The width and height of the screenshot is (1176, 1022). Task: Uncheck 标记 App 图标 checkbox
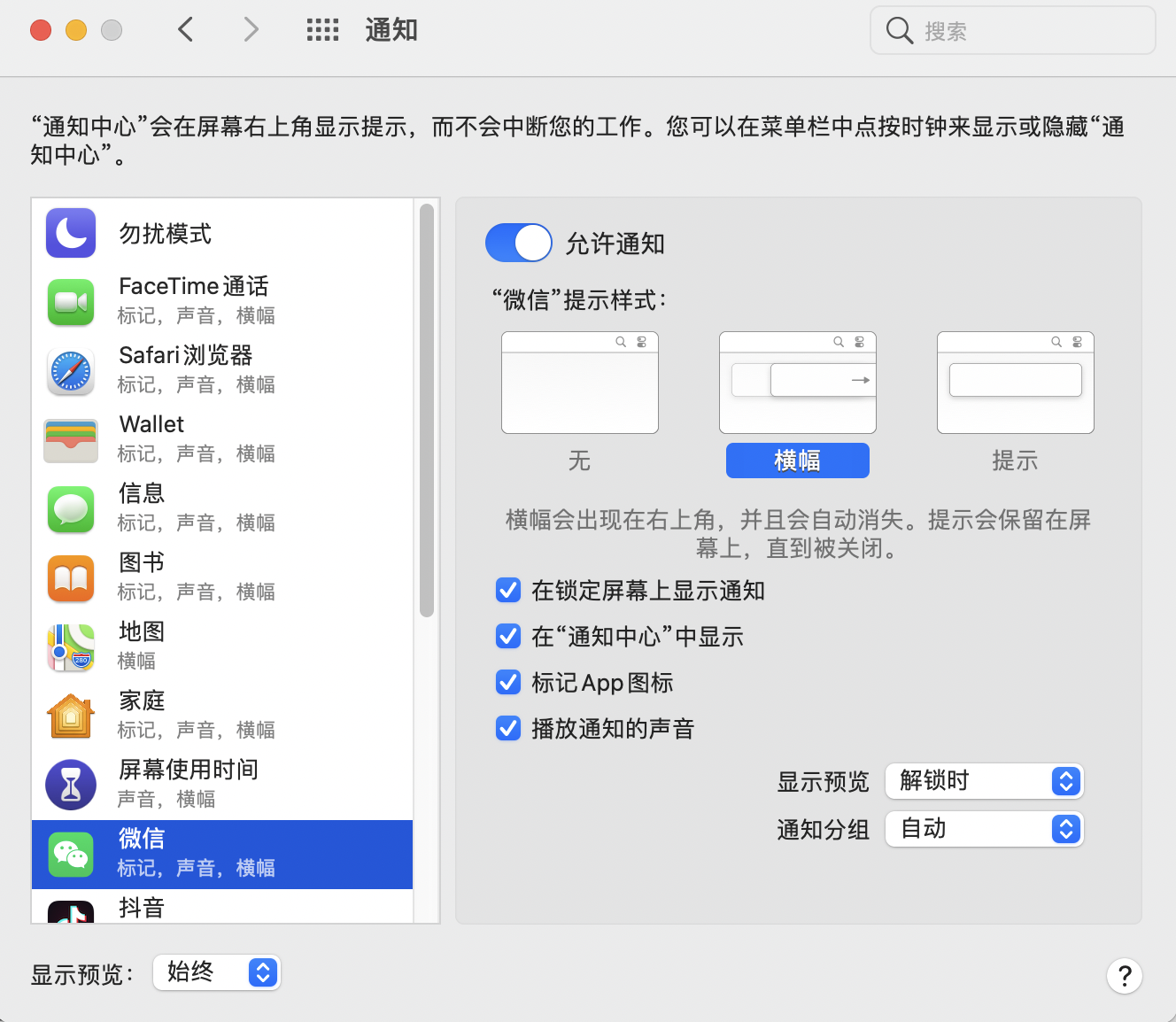pyautogui.click(x=508, y=682)
